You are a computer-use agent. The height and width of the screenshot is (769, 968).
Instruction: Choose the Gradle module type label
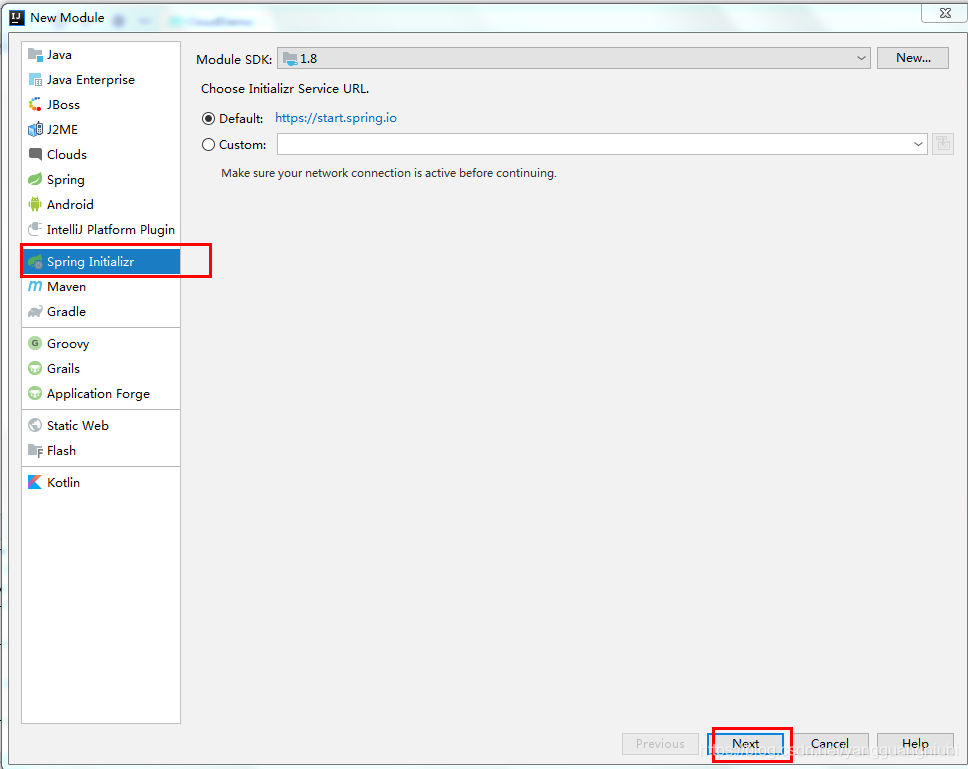tap(67, 312)
